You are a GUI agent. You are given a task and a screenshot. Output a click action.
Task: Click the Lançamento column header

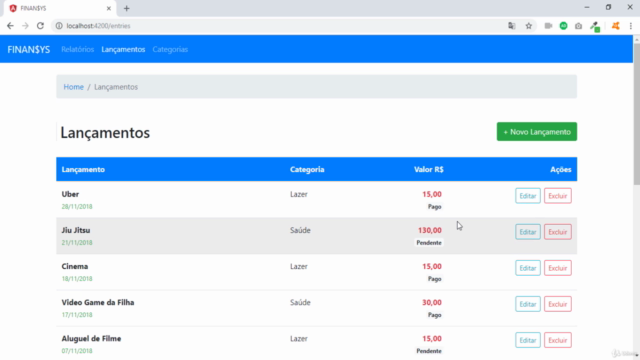coord(83,169)
